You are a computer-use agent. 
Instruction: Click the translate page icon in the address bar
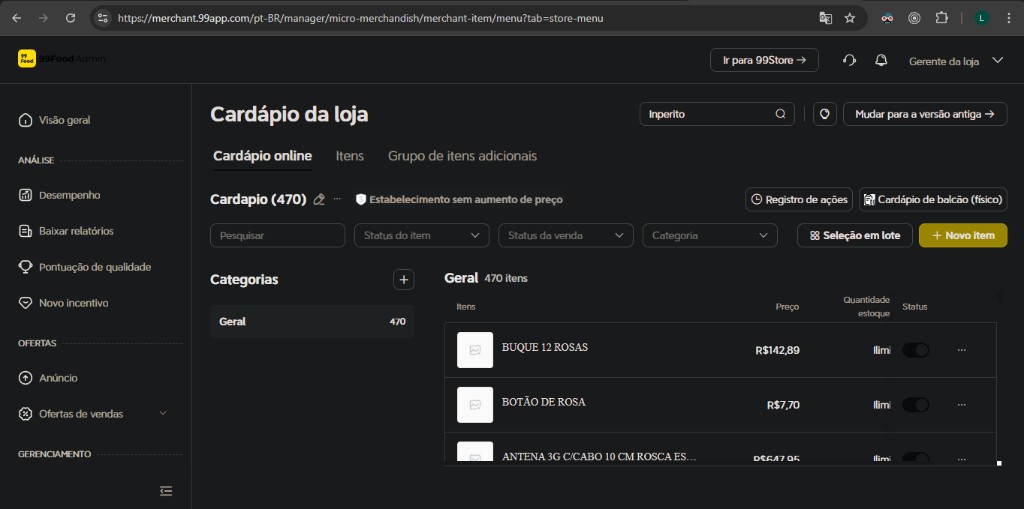coord(825,18)
